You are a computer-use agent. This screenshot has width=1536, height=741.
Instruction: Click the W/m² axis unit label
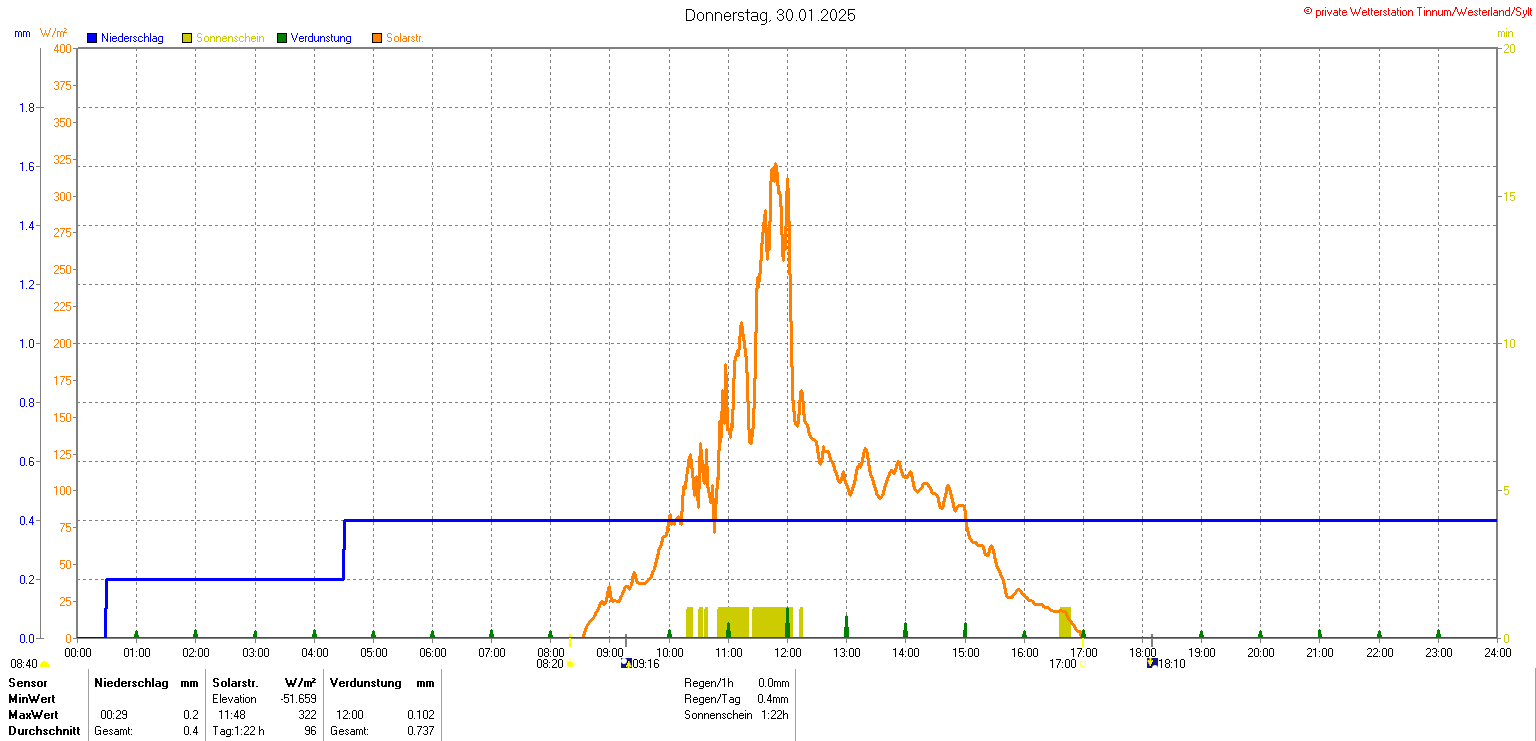pyautogui.click(x=54, y=33)
